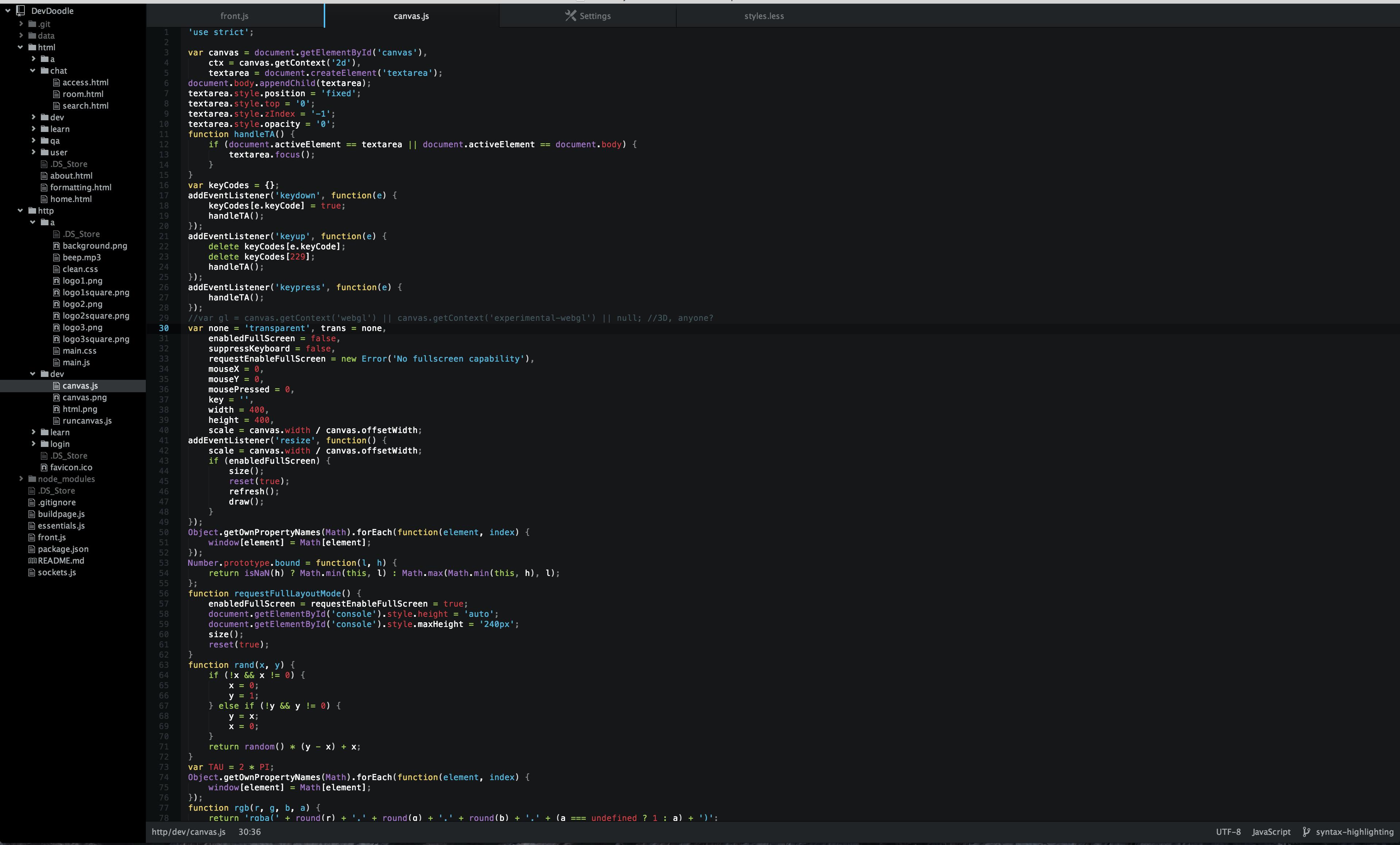
Task: Click the file icon beside main.css
Action: 56,351
